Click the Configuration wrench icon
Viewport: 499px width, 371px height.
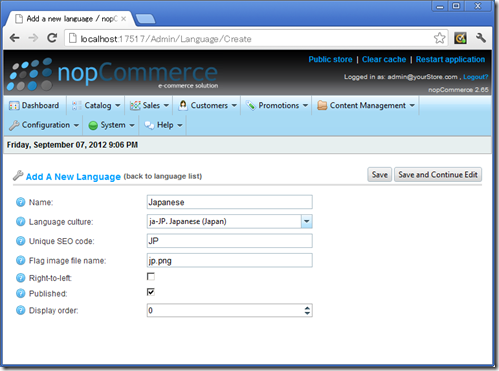click(x=14, y=125)
